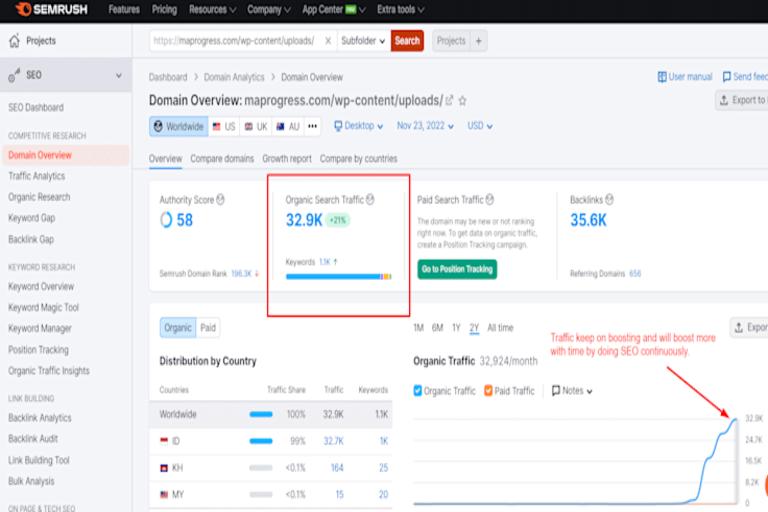
Task: Switch to Paid toggle
Action: point(208,328)
